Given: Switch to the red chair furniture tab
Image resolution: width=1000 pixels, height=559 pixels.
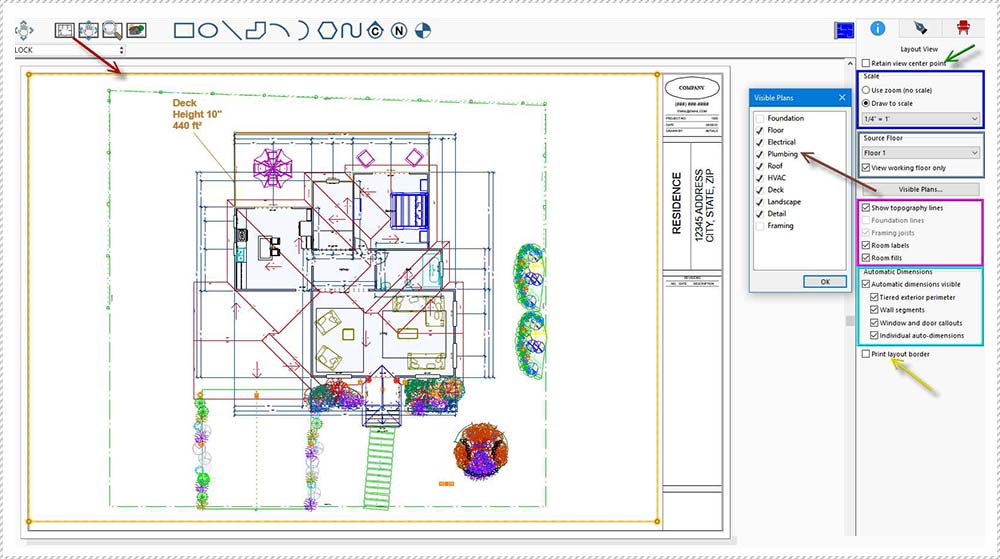Looking at the screenshot, I should click(963, 28).
